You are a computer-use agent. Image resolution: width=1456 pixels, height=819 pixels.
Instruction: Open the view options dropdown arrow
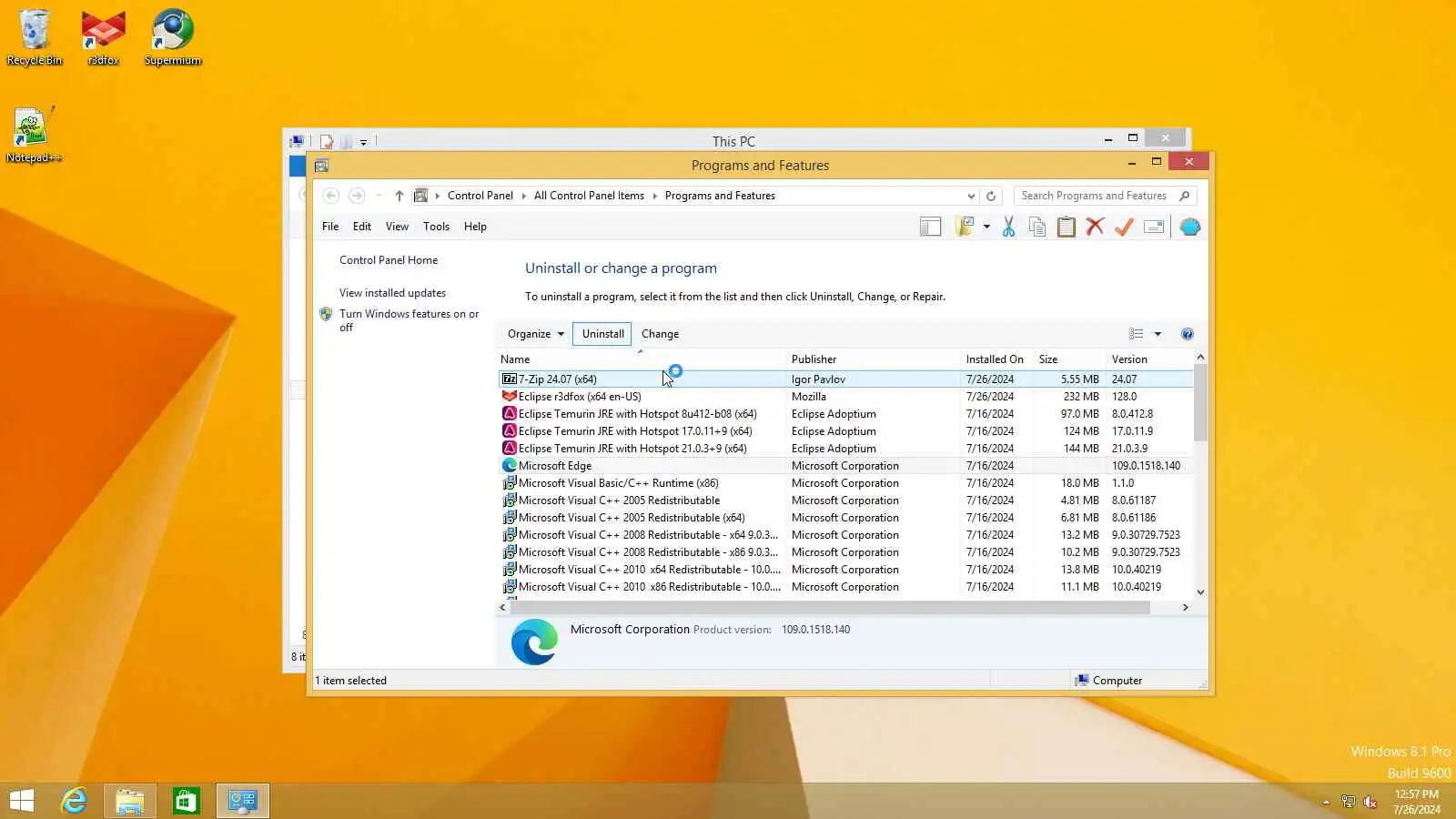pyautogui.click(x=1158, y=334)
